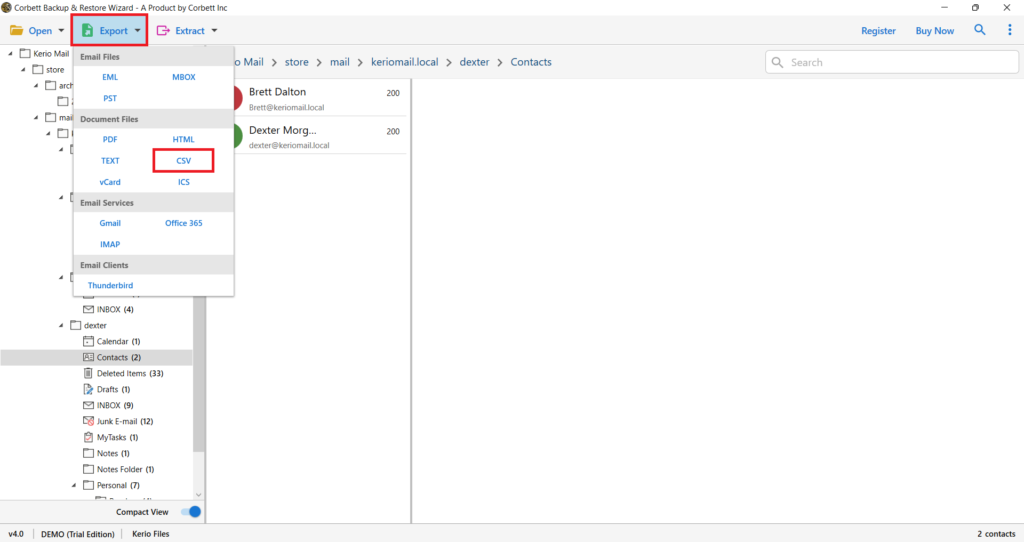Image resolution: width=1024 pixels, height=542 pixels.
Task: Click the dexter folder icon in tree
Action: coord(76,325)
